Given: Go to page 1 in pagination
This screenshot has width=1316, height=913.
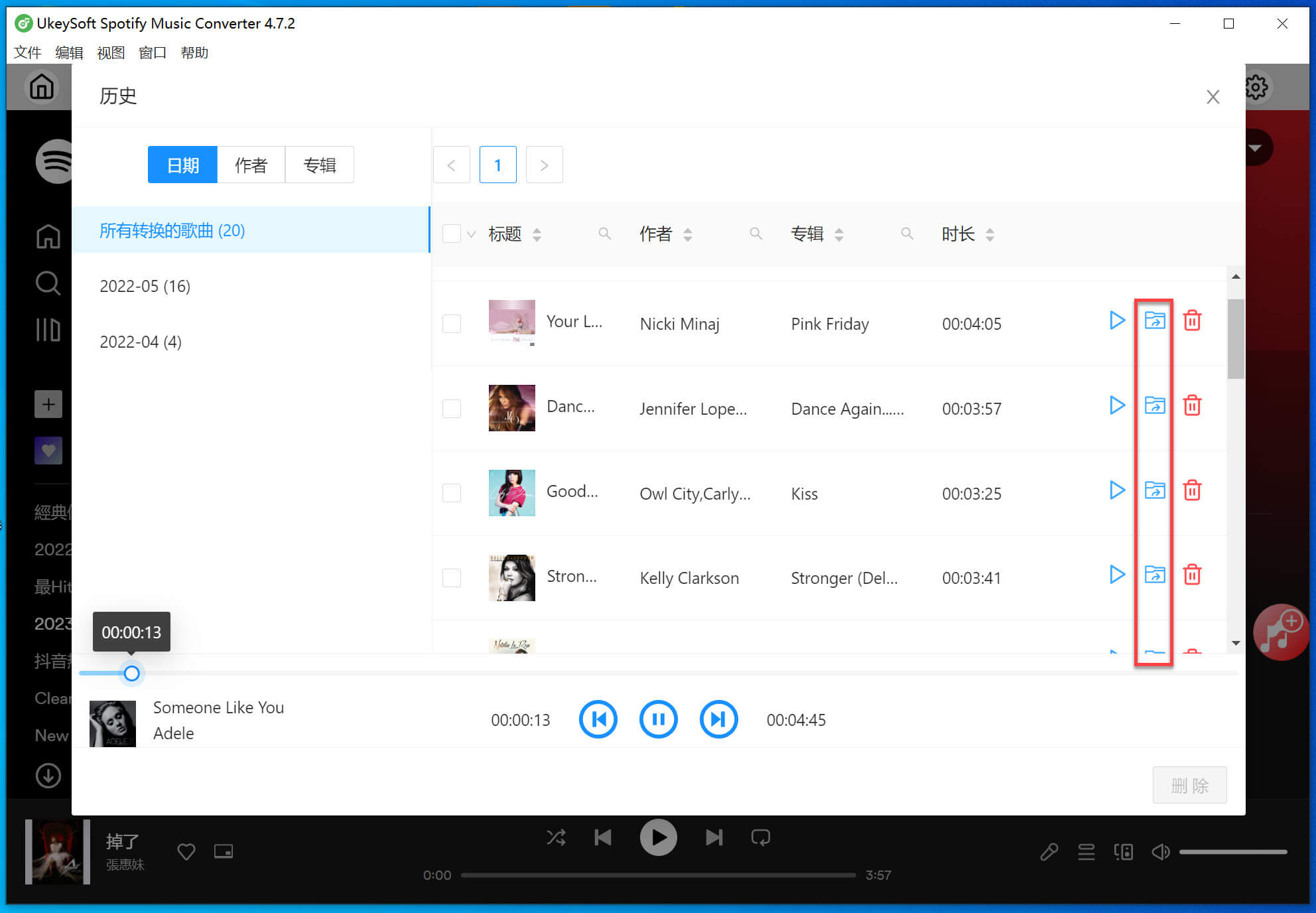Looking at the screenshot, I should click(497, 165).
